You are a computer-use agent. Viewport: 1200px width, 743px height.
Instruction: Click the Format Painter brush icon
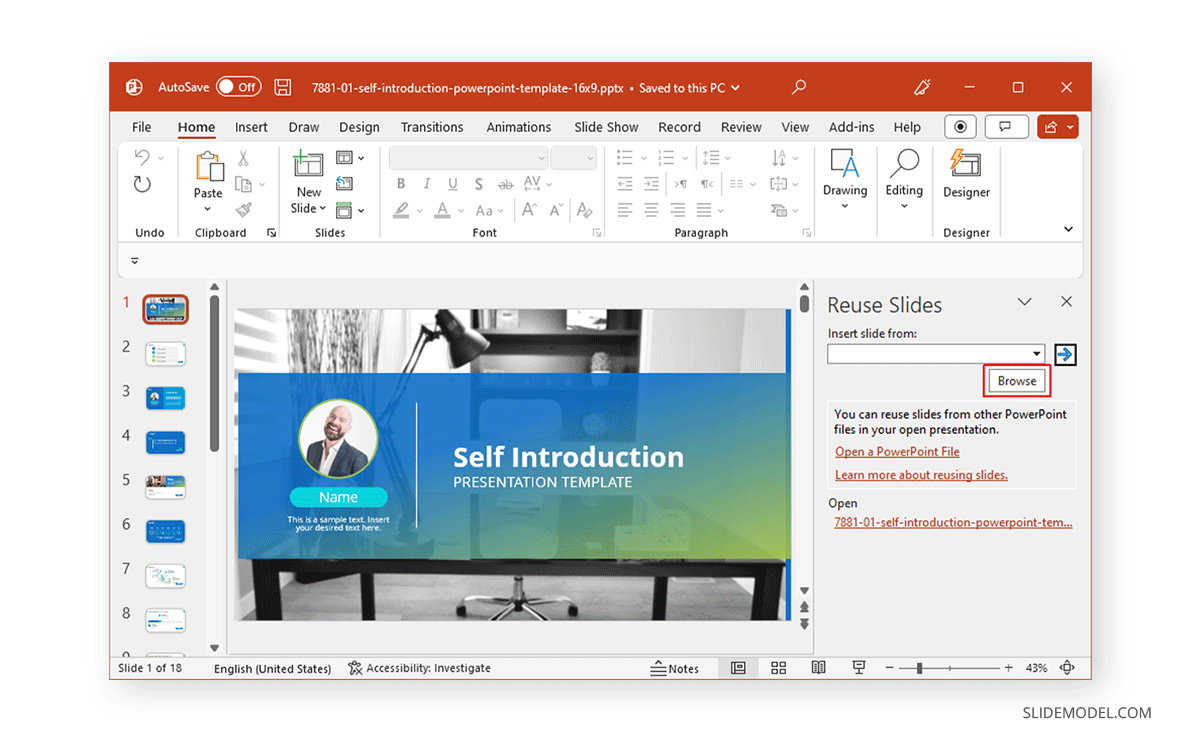pos(243,209)
